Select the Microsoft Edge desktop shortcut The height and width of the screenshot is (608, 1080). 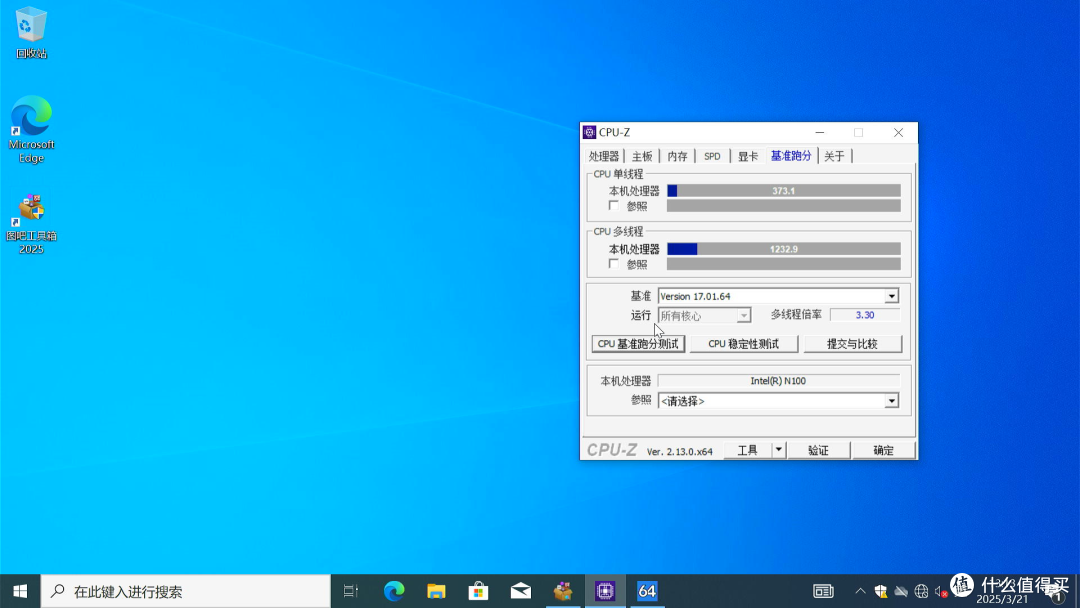[31, 129]
